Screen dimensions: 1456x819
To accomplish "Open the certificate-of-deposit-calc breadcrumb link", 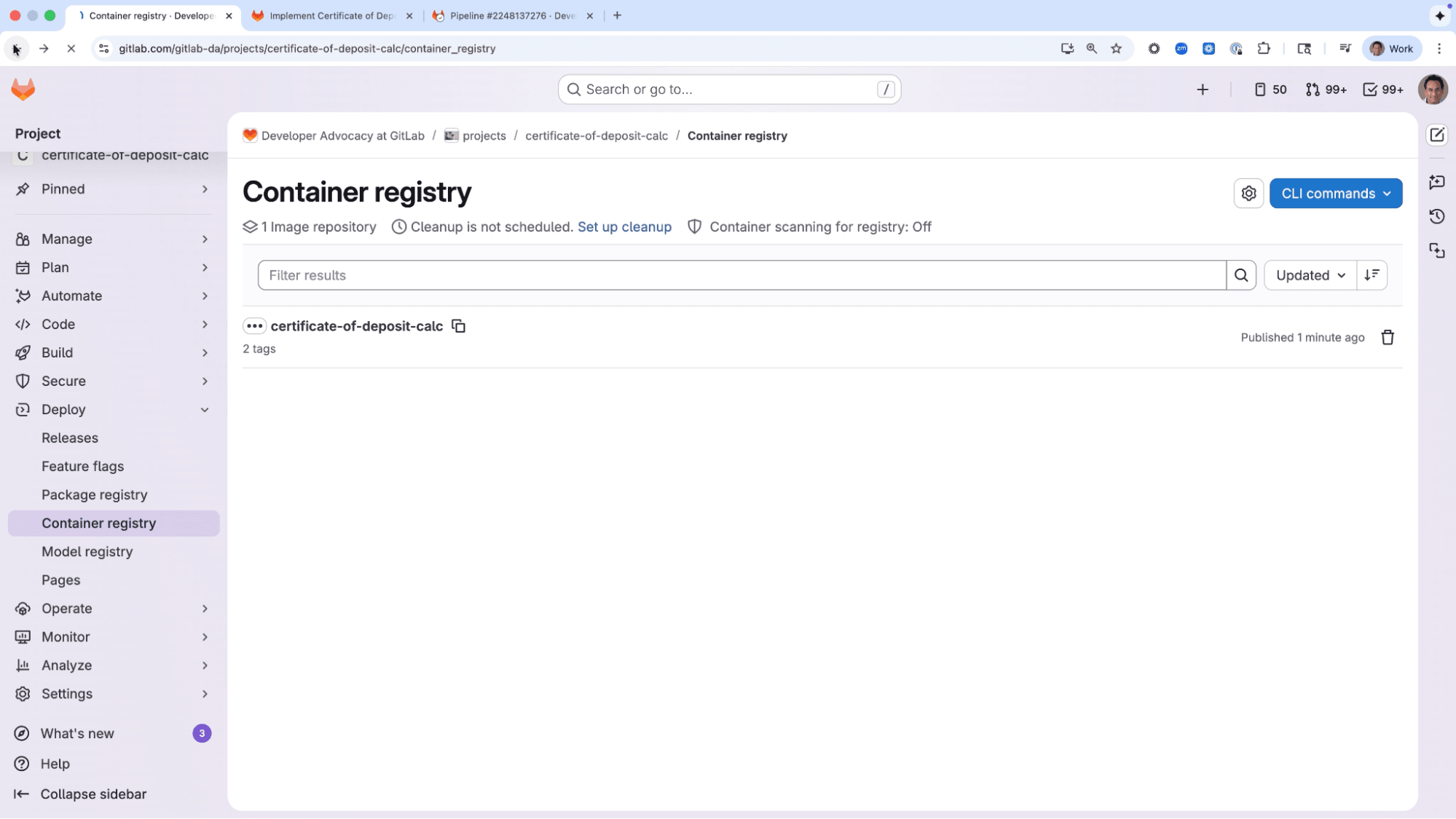I will tap(596, 135).
